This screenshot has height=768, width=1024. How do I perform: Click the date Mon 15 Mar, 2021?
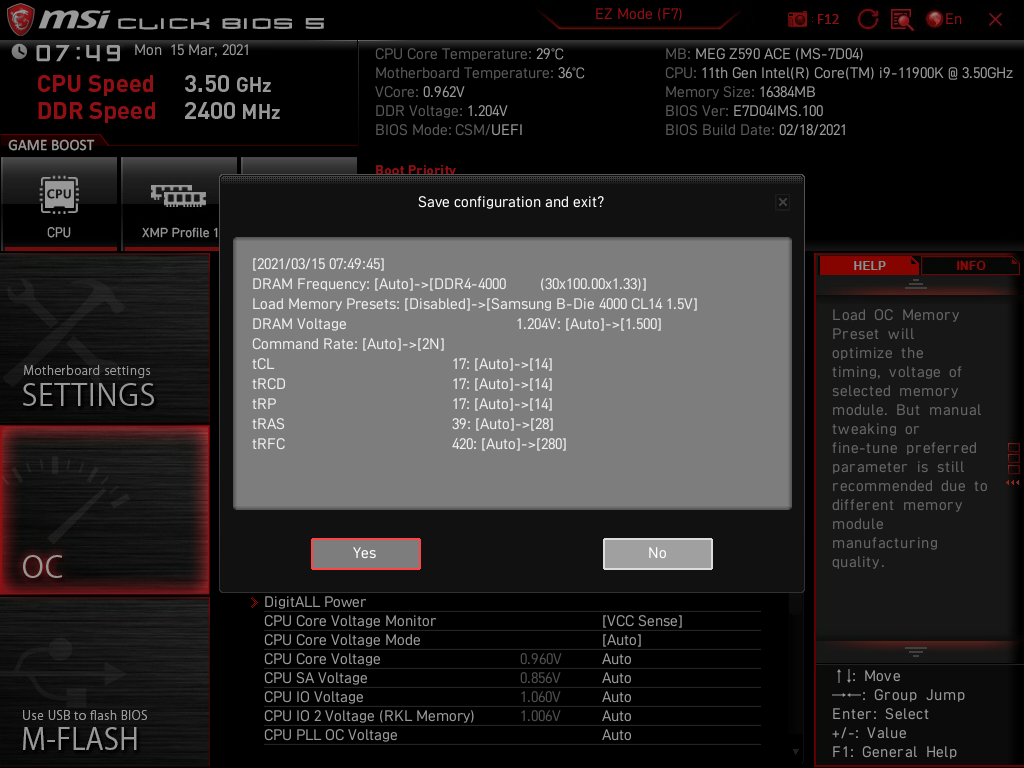tap(192, 50)
